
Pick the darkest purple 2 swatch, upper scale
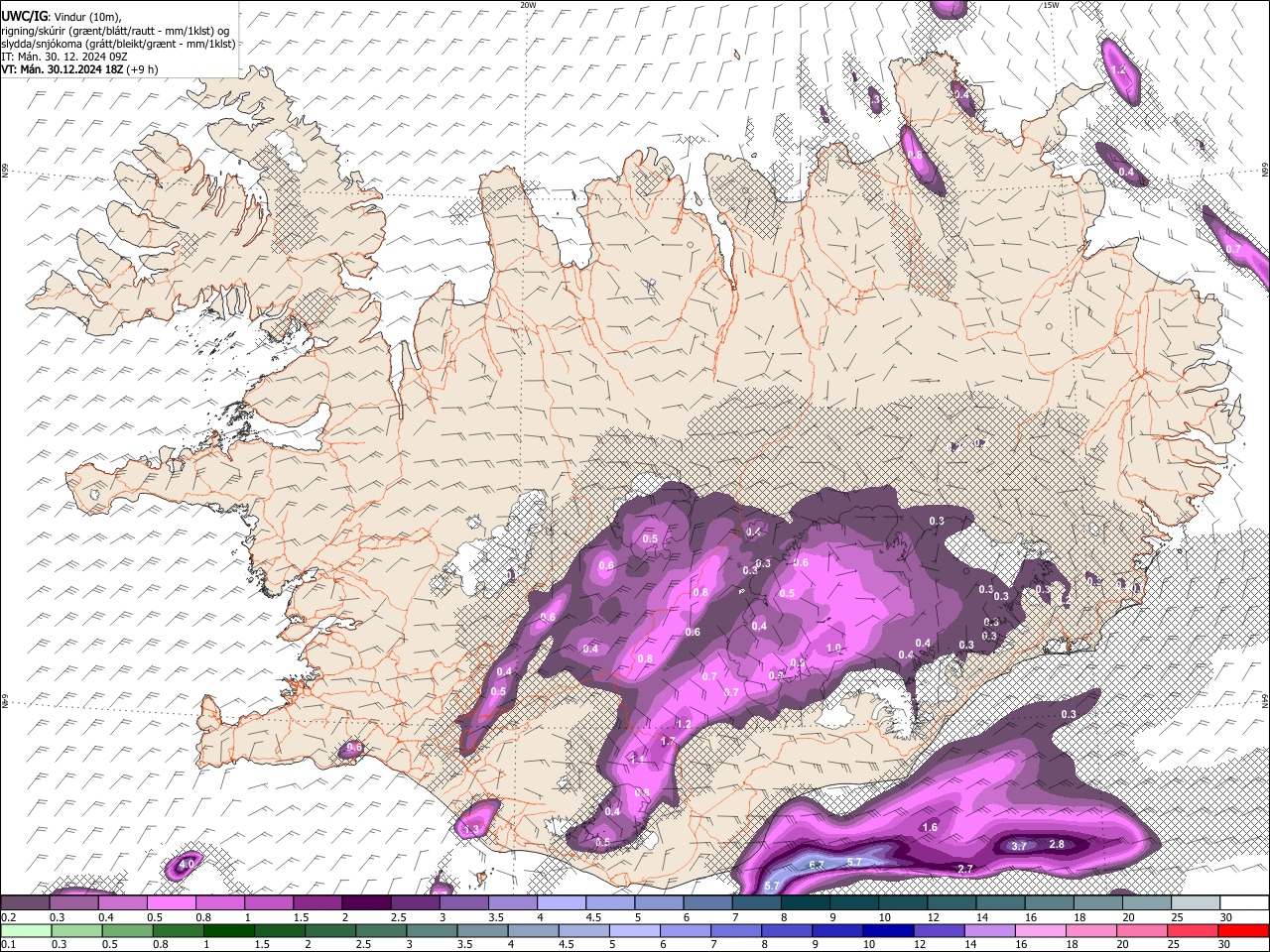(366, 902)
